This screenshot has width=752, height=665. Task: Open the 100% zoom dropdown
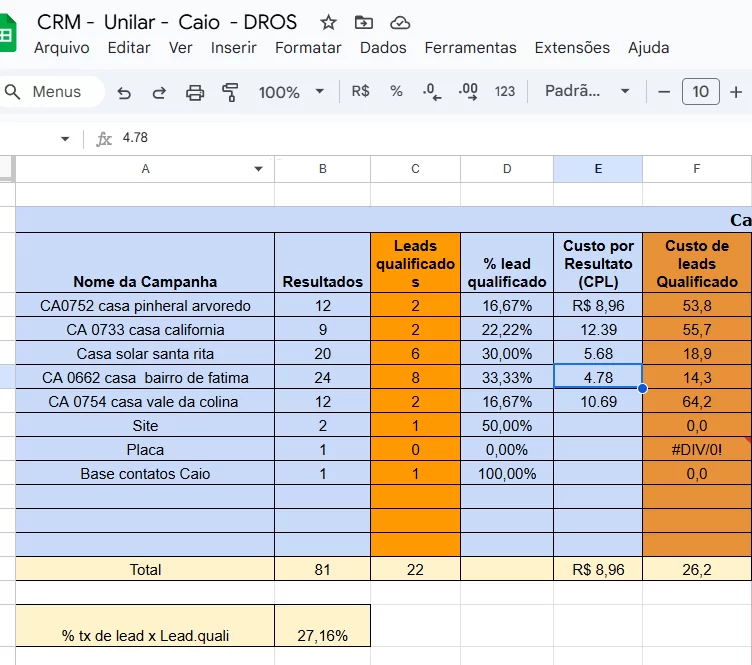[291, 92]
